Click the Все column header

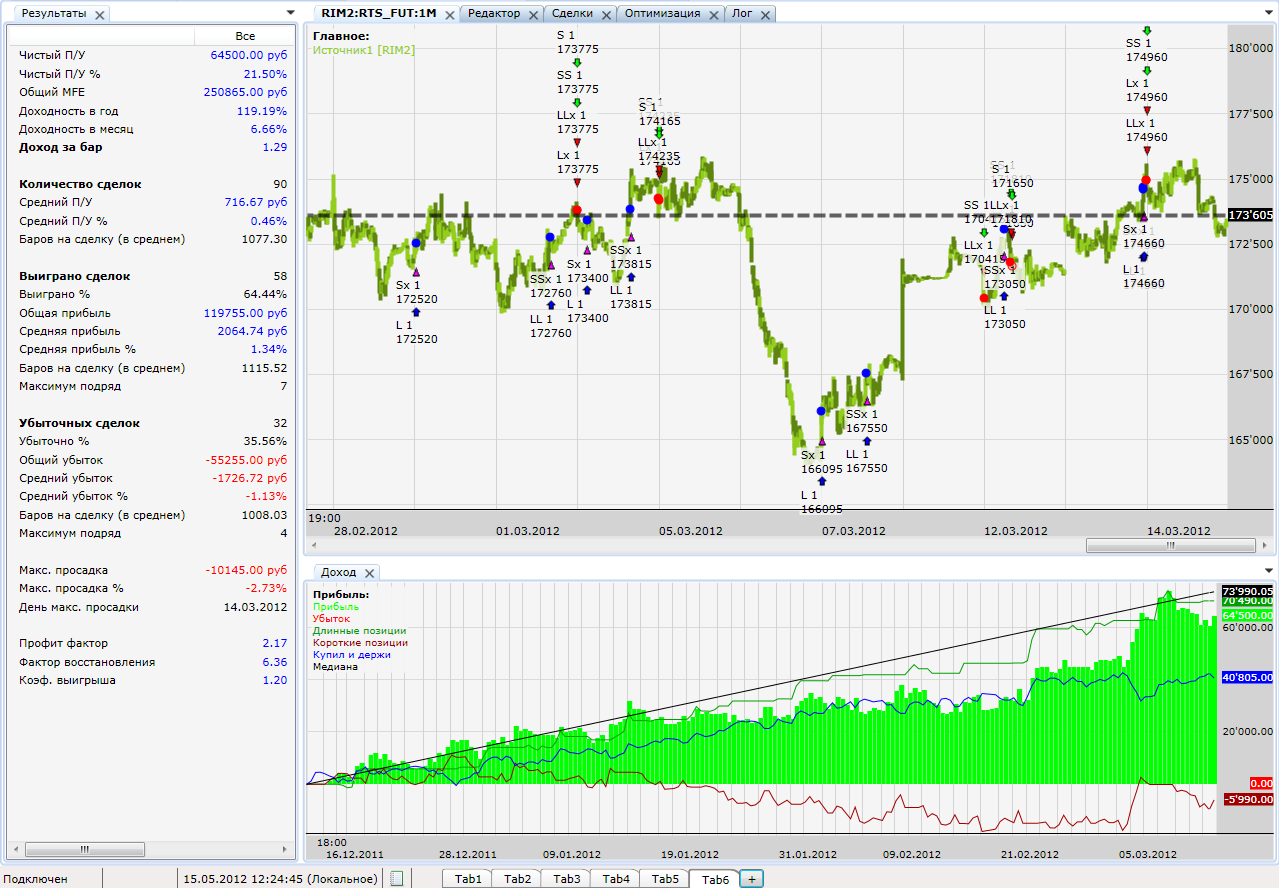(245, 36)
